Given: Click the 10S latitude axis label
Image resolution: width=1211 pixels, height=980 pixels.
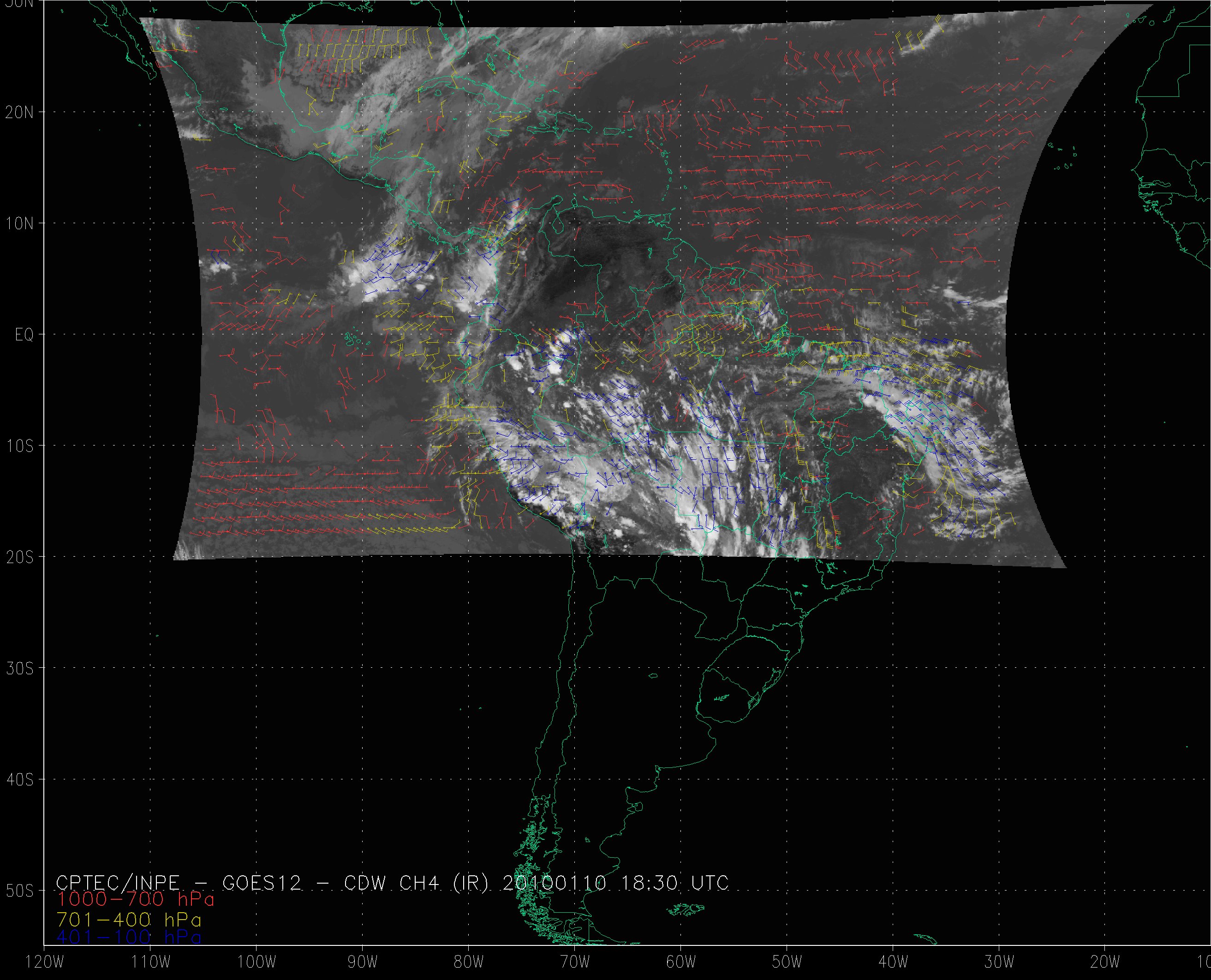Looking at the screenshot, I should pos(19,446).
